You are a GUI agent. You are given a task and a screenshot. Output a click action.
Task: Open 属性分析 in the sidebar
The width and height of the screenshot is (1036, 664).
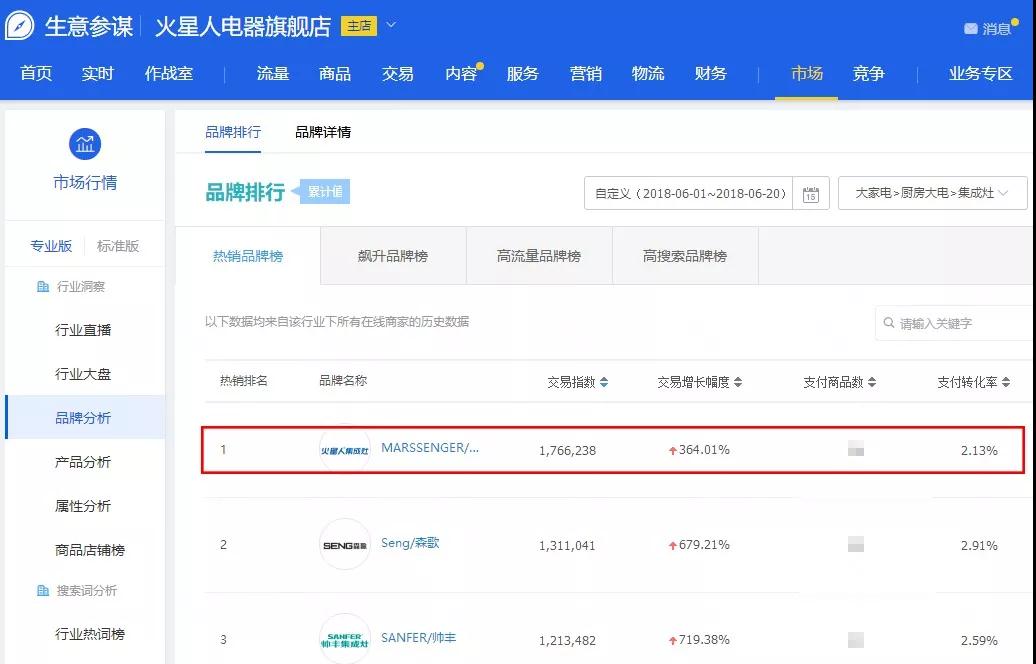(83, 506)
